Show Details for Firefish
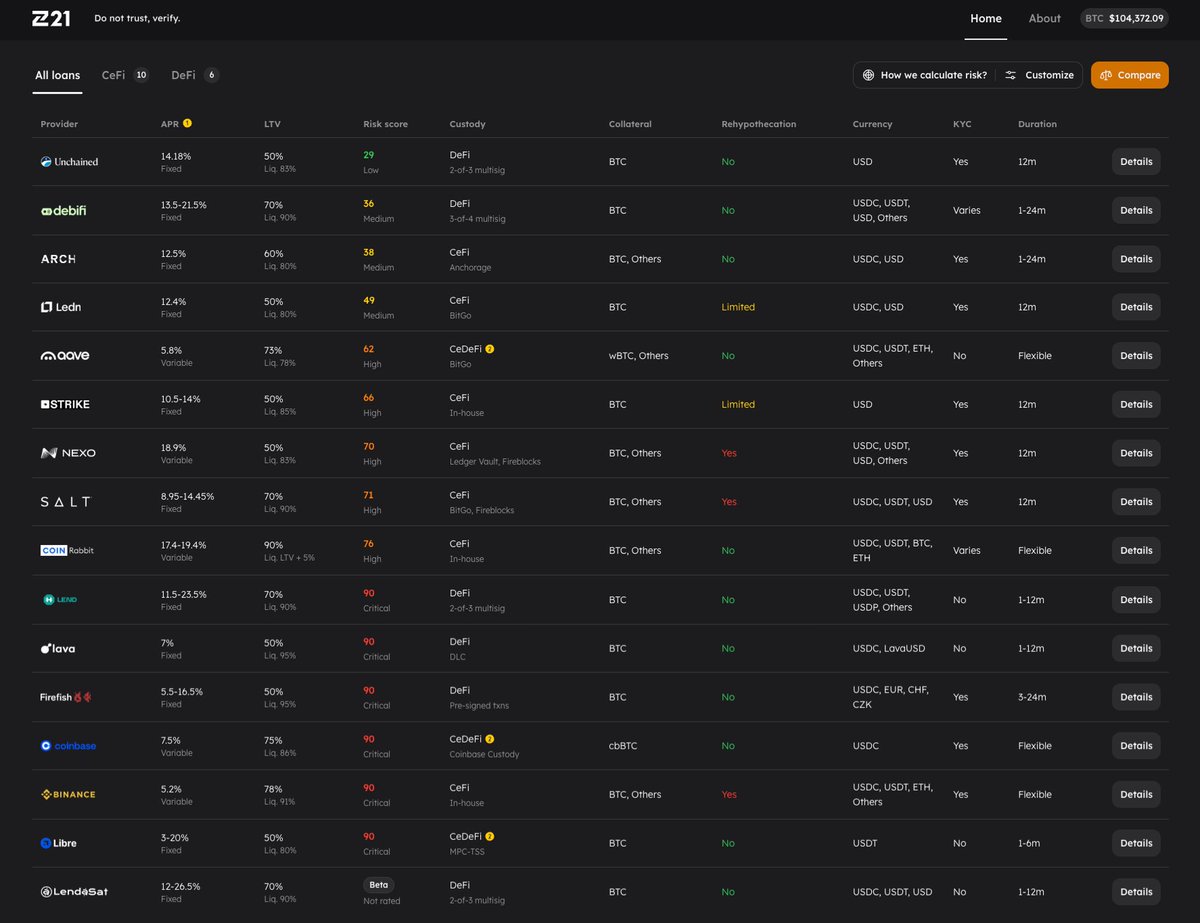The height and width of the screenshot is (923, 1200). pos(1136,697)
